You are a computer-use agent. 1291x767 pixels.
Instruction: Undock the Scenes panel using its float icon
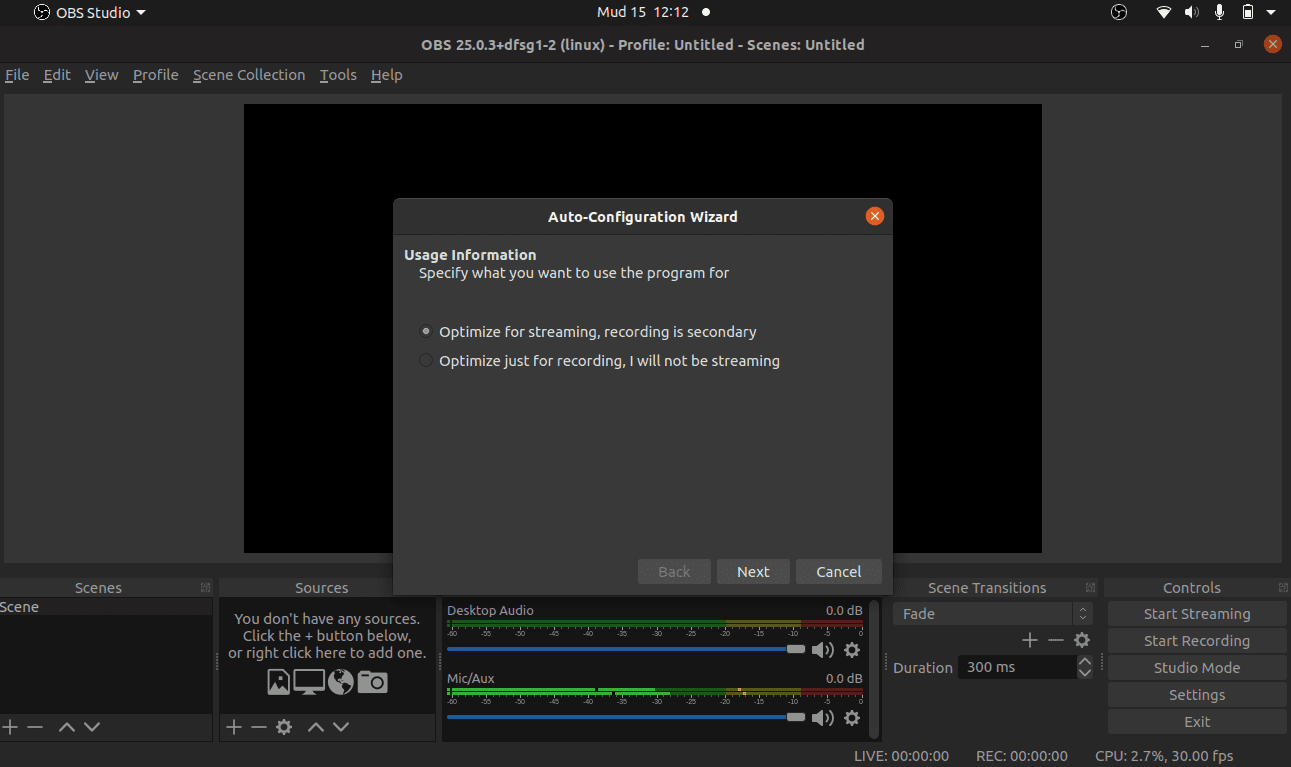205,588
